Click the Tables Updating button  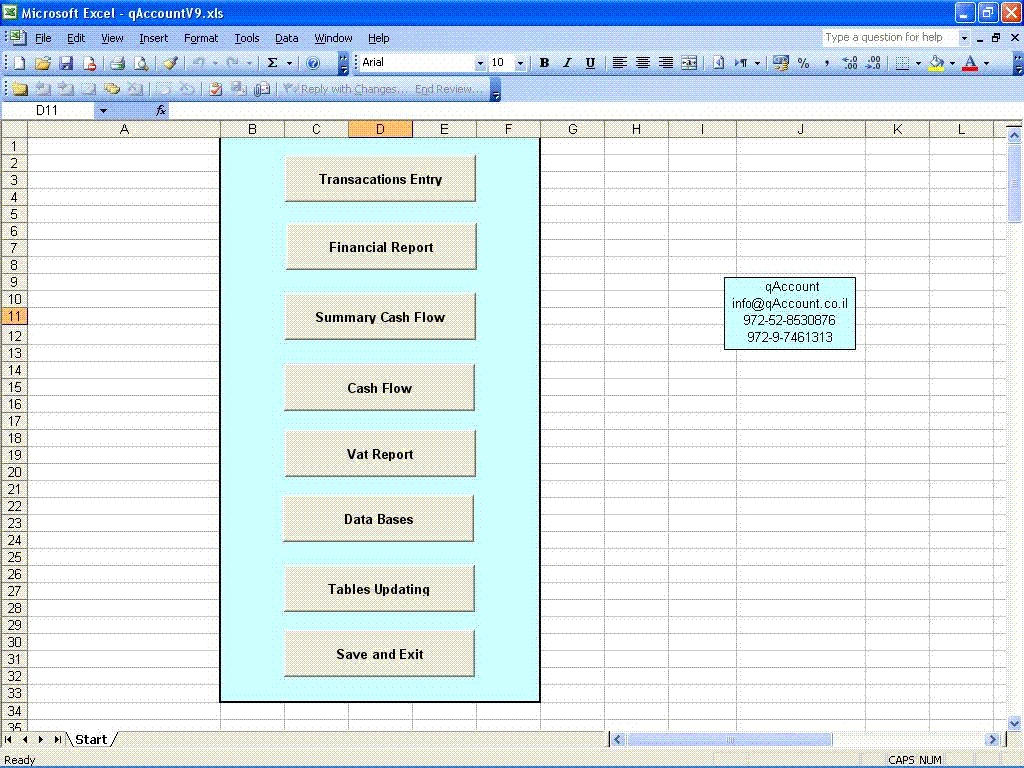tap(379, 588)
